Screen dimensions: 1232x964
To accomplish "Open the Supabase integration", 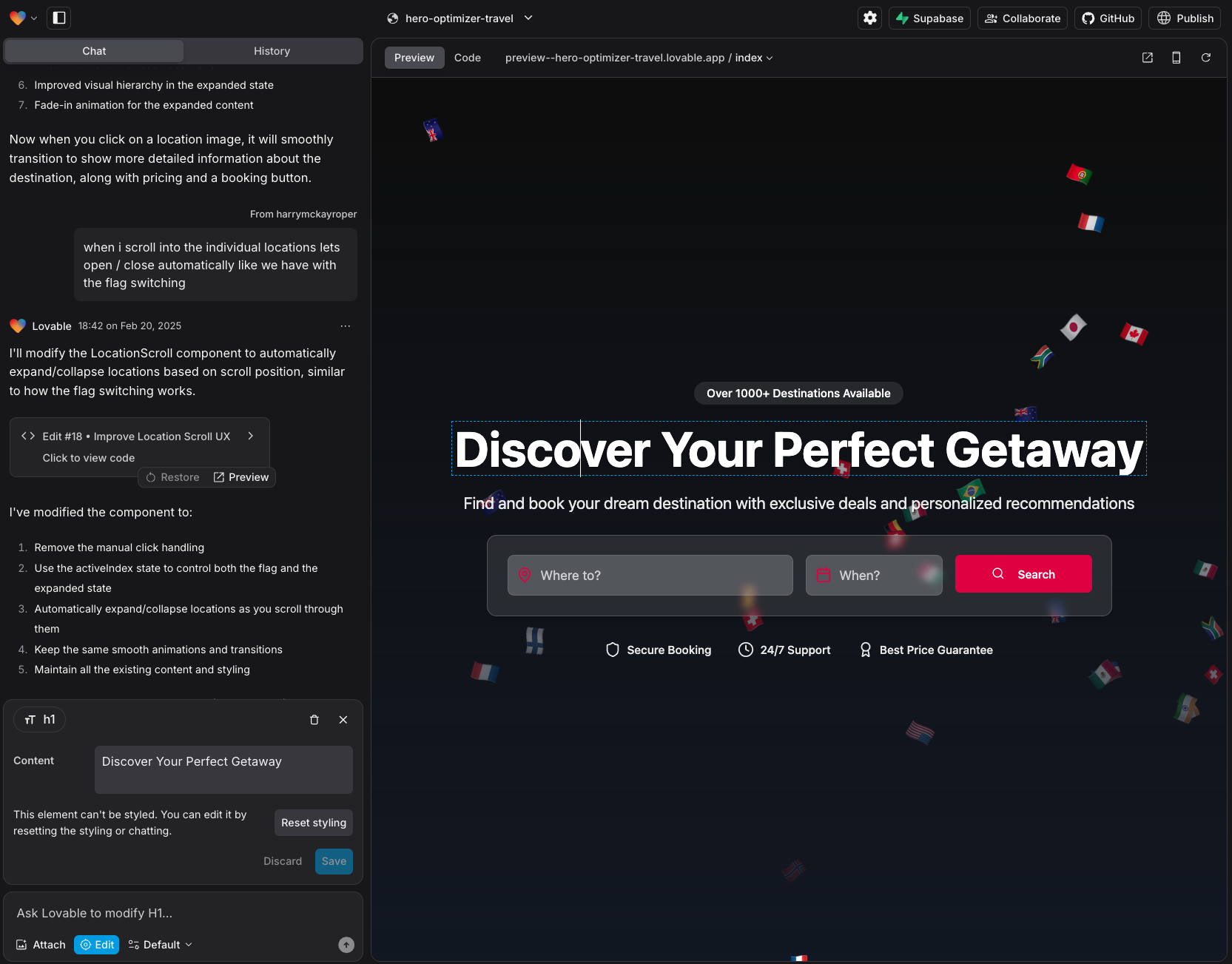I will click(x=929, y=18).
